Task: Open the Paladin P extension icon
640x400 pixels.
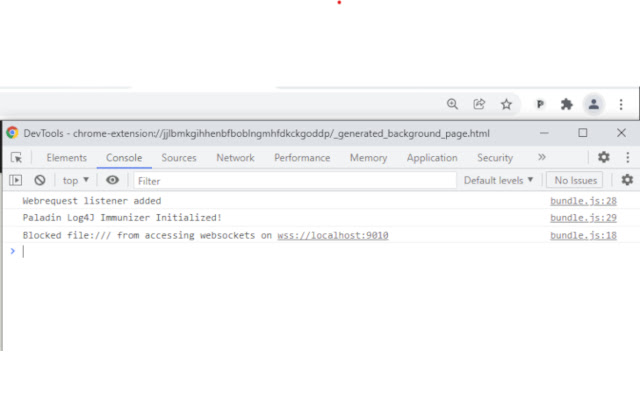Action: pos(540,104)
